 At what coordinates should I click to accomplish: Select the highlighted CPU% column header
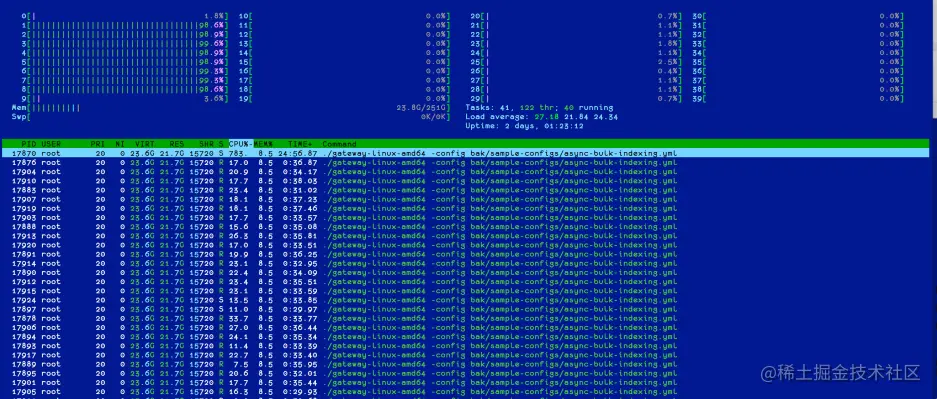coord(240,144)
